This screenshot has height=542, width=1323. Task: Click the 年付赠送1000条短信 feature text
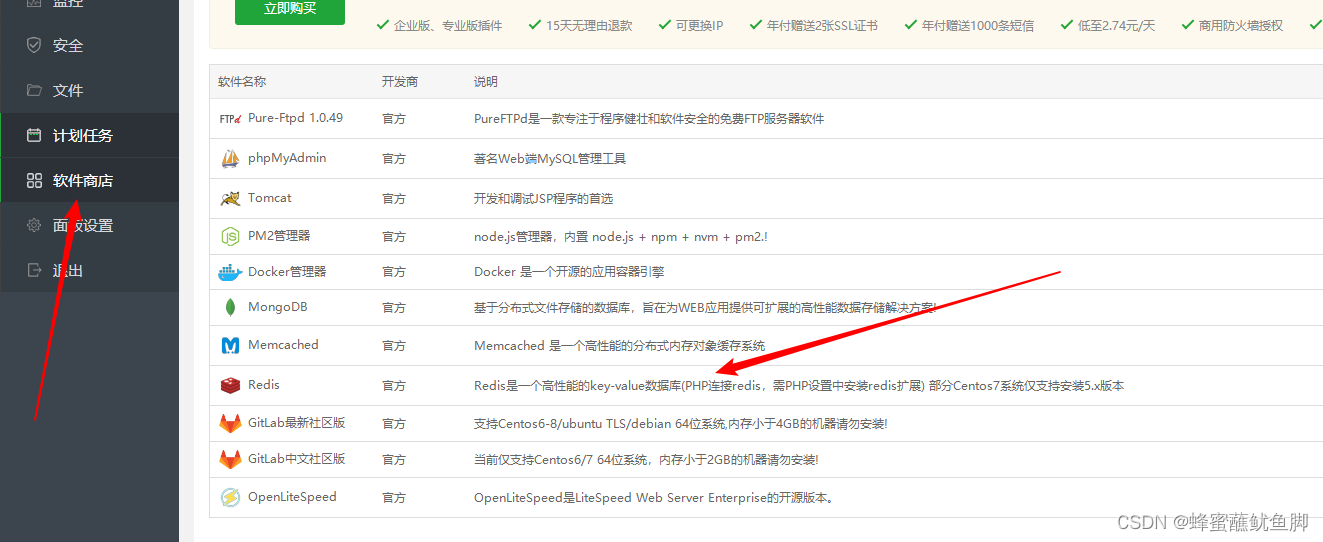pyautogui.click(x=978, y=26)
